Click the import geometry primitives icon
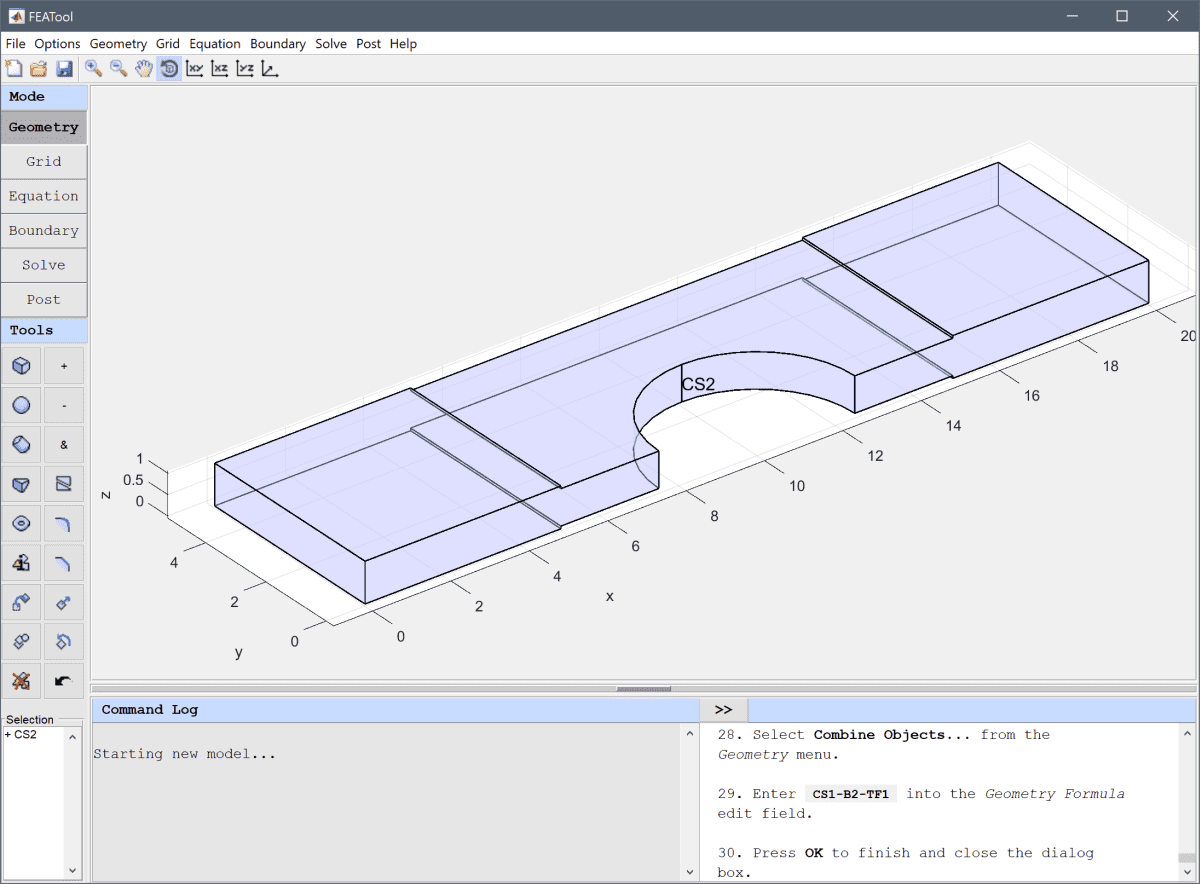The image size is (1200, 884). [21, 563]
